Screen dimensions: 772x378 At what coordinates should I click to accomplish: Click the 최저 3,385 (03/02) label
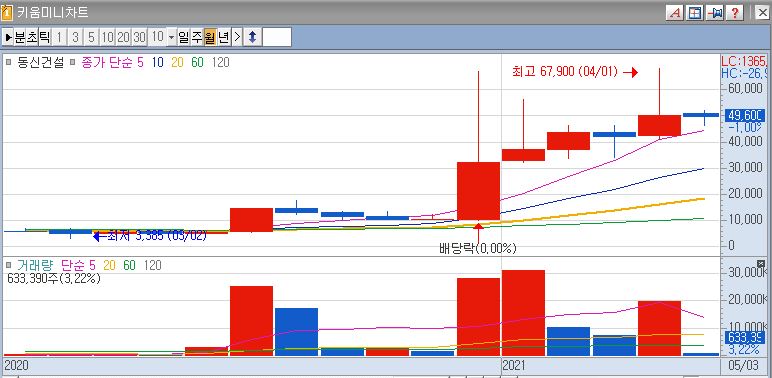157,236
